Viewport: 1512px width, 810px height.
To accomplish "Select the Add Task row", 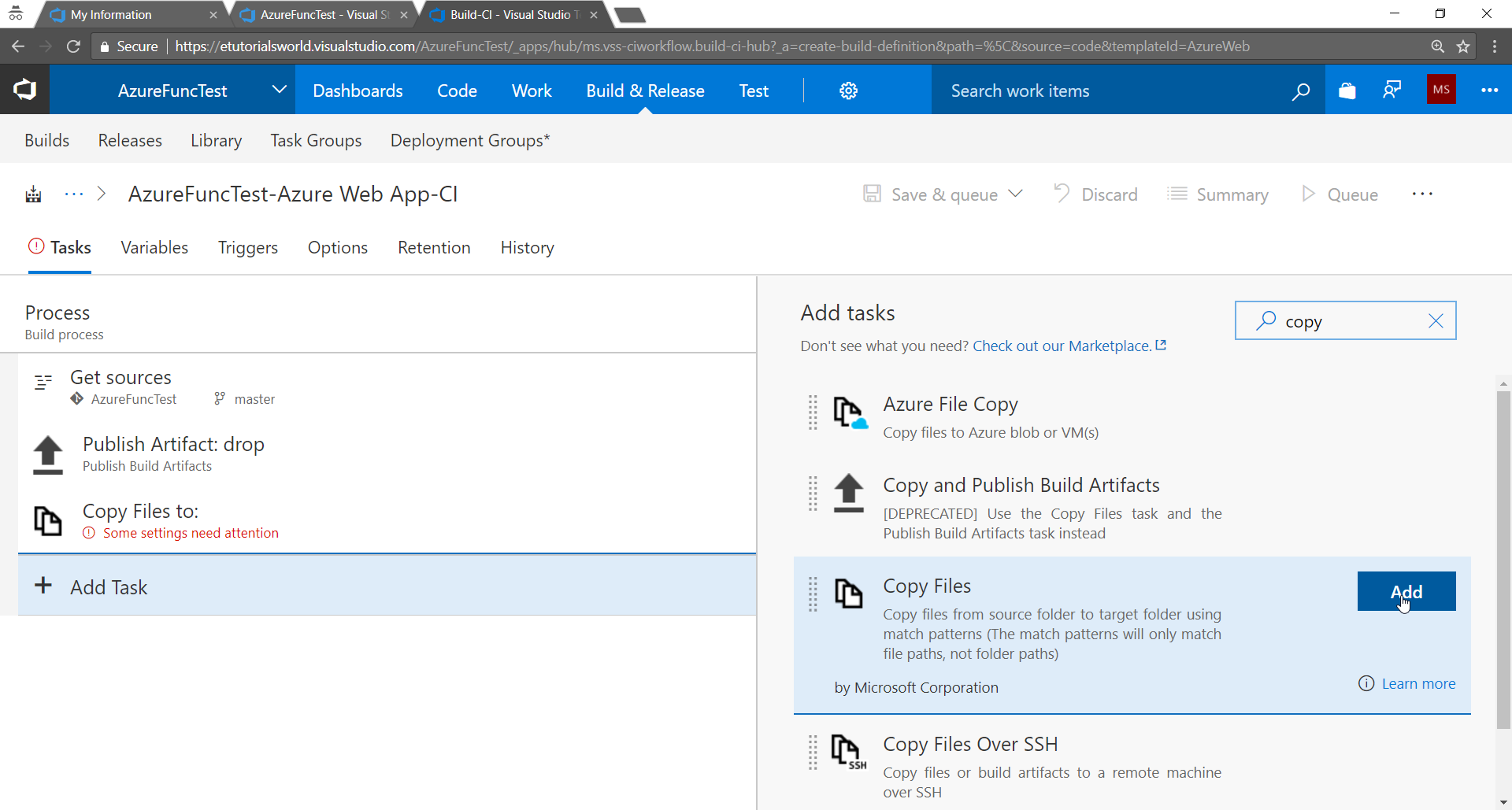I will (387, 586).
